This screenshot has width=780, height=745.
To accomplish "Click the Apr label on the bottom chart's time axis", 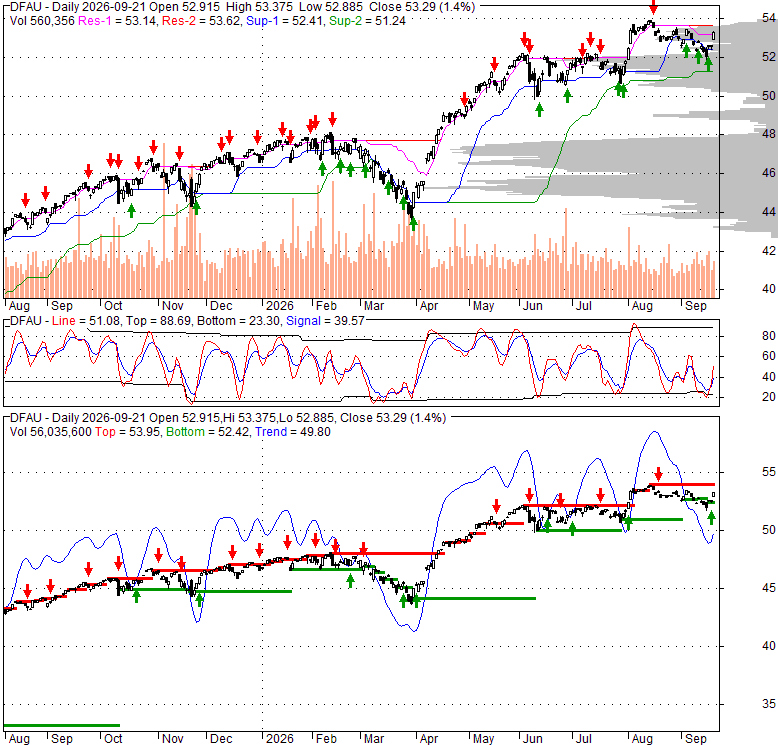I will click(x=428, y=739).
